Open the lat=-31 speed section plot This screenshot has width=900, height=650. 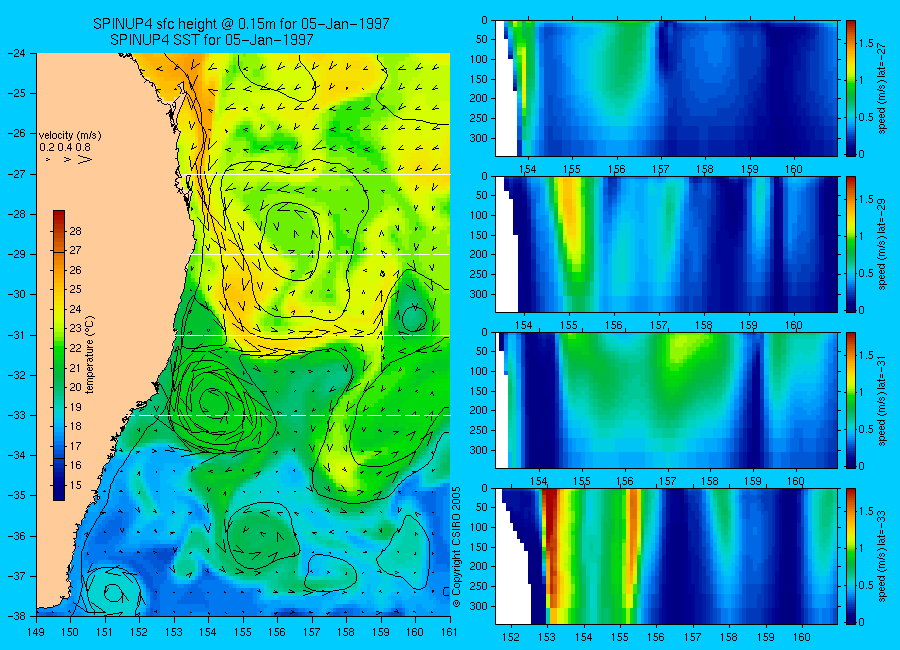click(666, 400)
